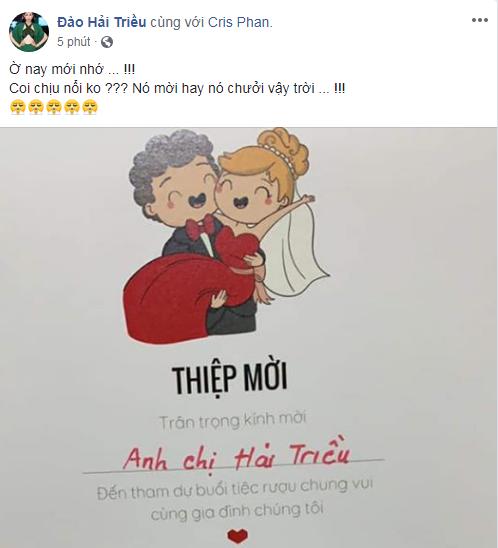
Task: Click the 'THIỆP MỜI' heading in photo
Action: point(230,379)
